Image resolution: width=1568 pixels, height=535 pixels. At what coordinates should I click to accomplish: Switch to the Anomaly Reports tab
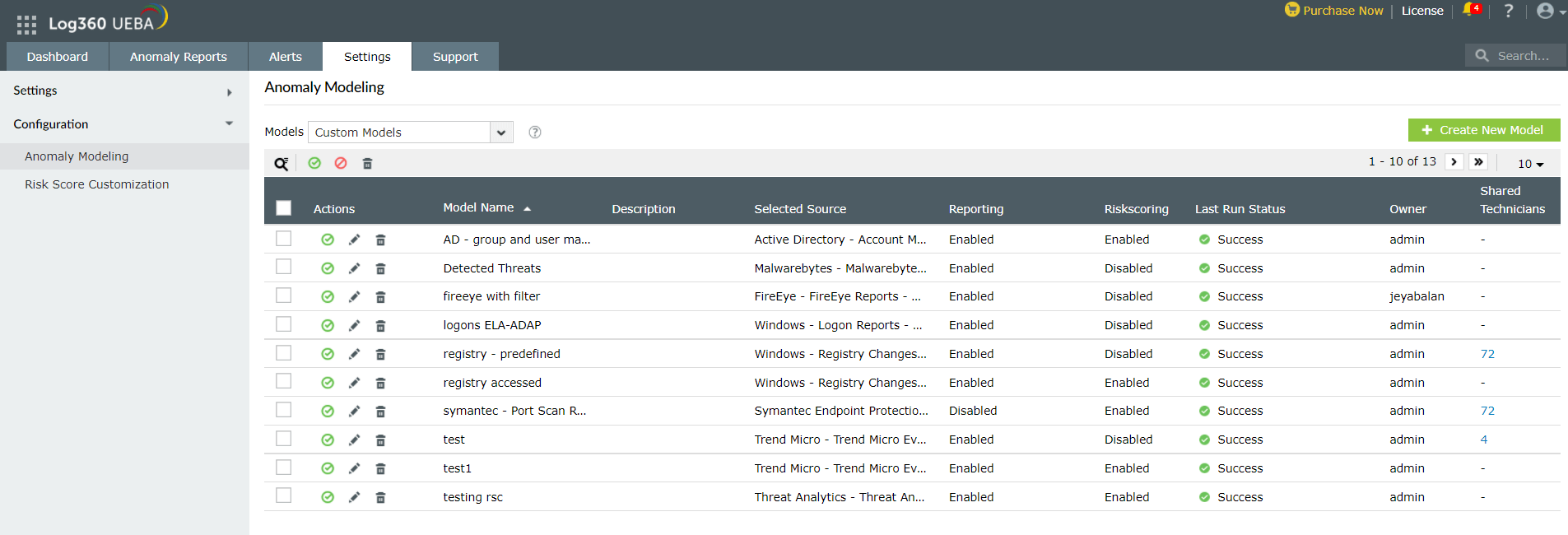pyautogui.click(x=178, y=57)
